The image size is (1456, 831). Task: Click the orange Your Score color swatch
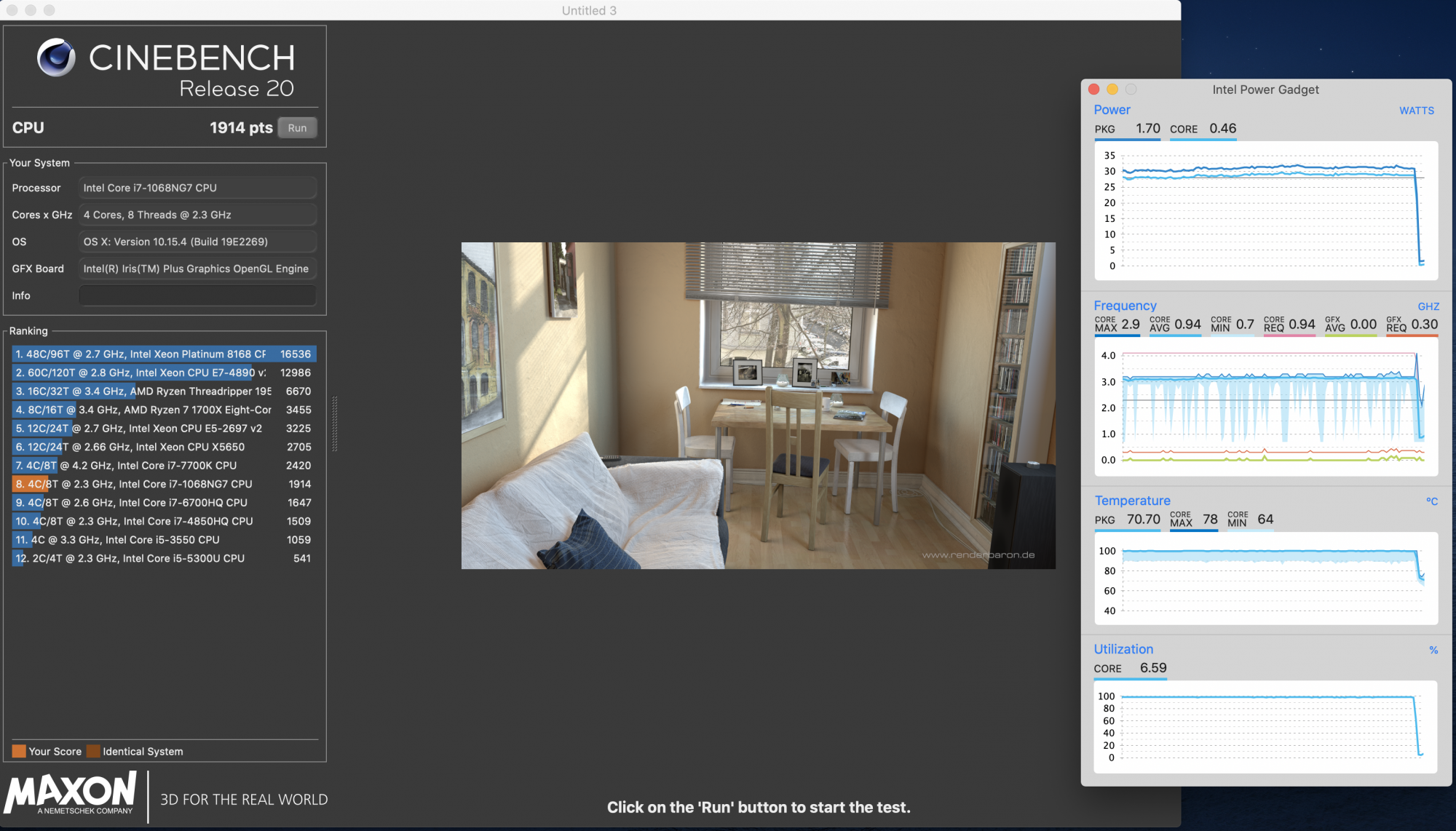pyautogui.click(x=19, y=751)
